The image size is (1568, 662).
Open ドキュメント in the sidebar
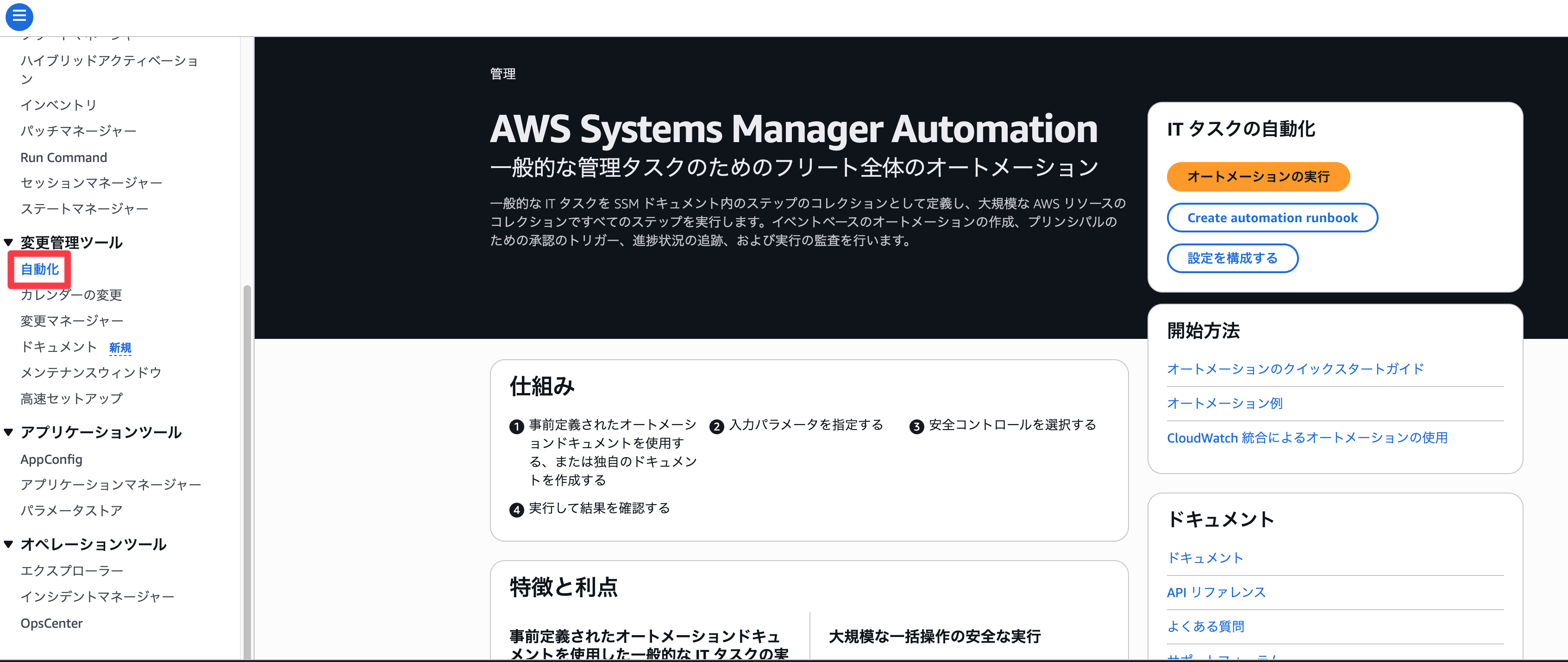click(58, 347)
